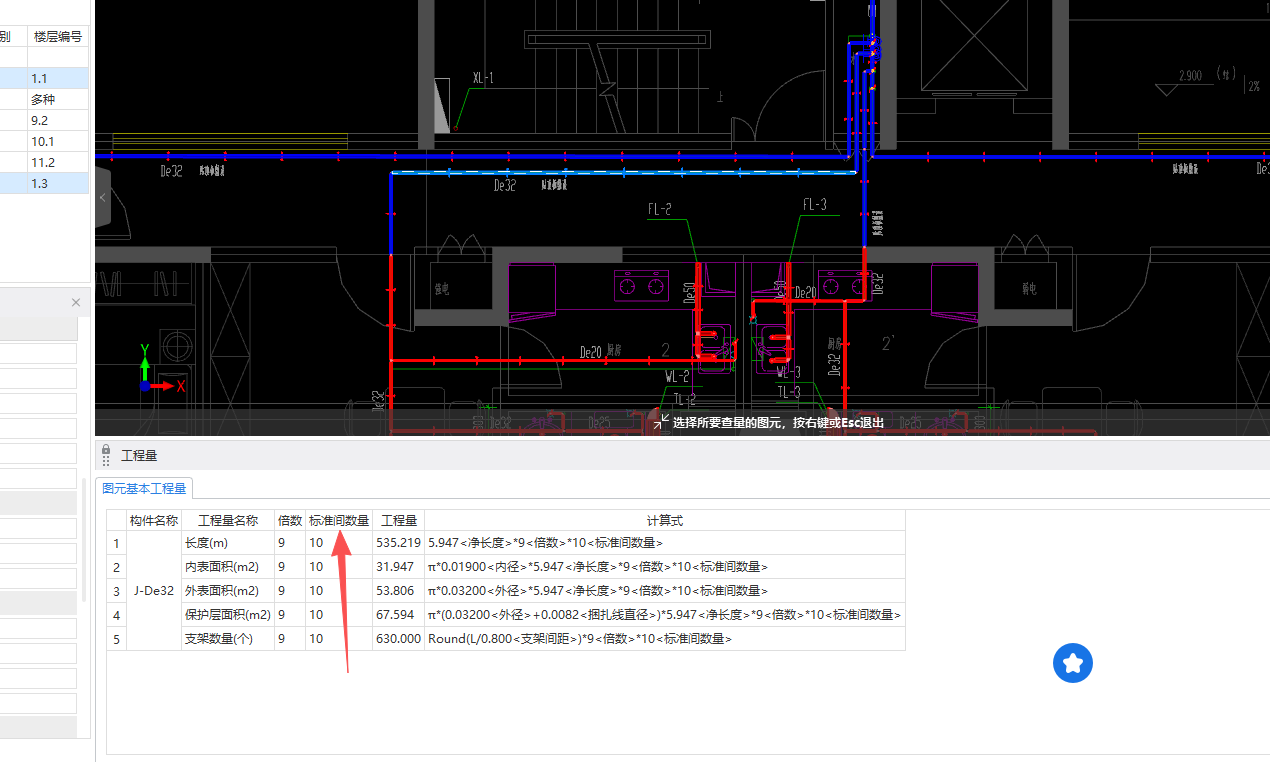Click the lock icon beside 工程量 title

pos(106,455)
